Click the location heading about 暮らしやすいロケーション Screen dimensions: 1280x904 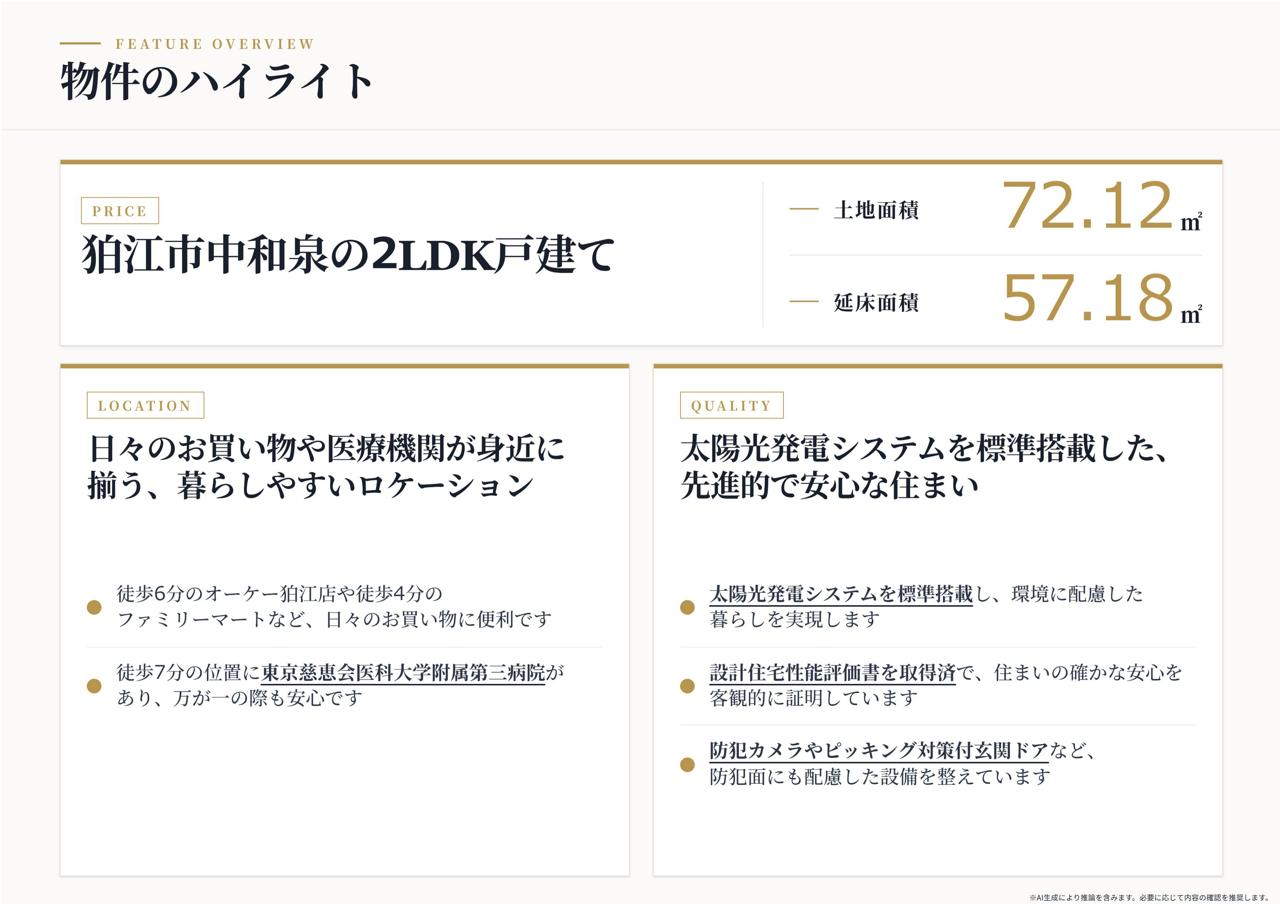(326, 466)
